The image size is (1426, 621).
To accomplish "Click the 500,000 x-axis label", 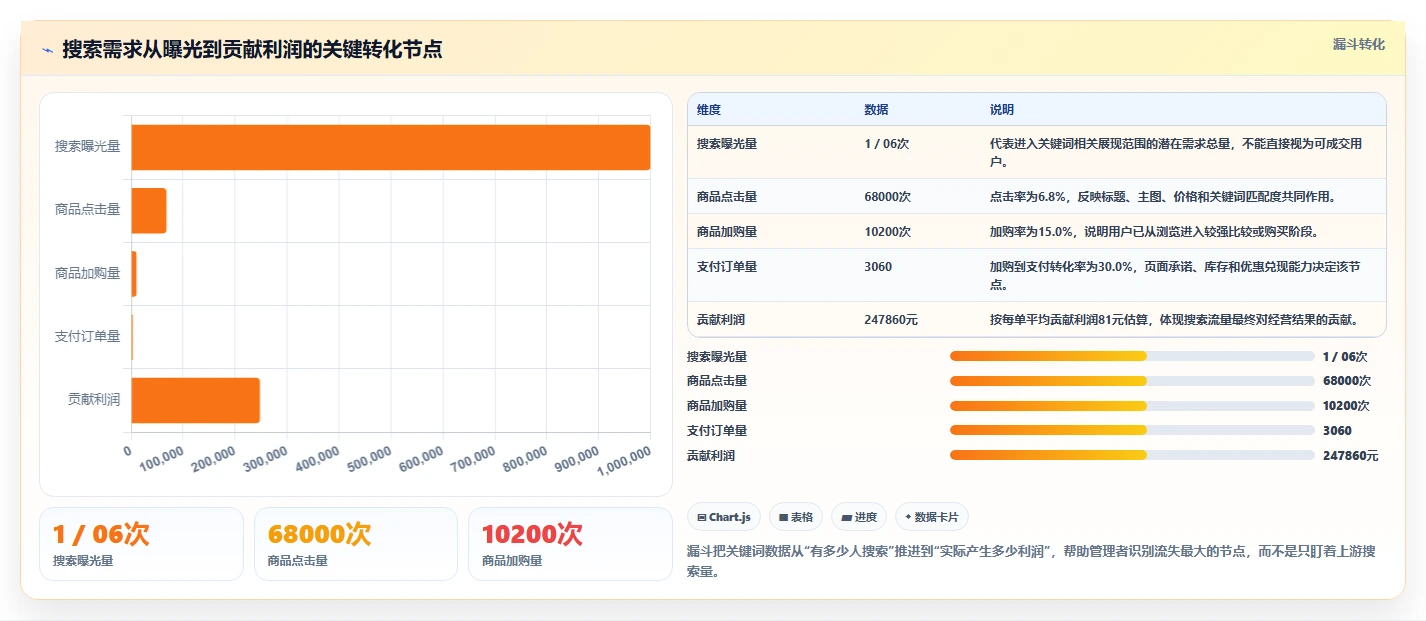I will point(367,460).
